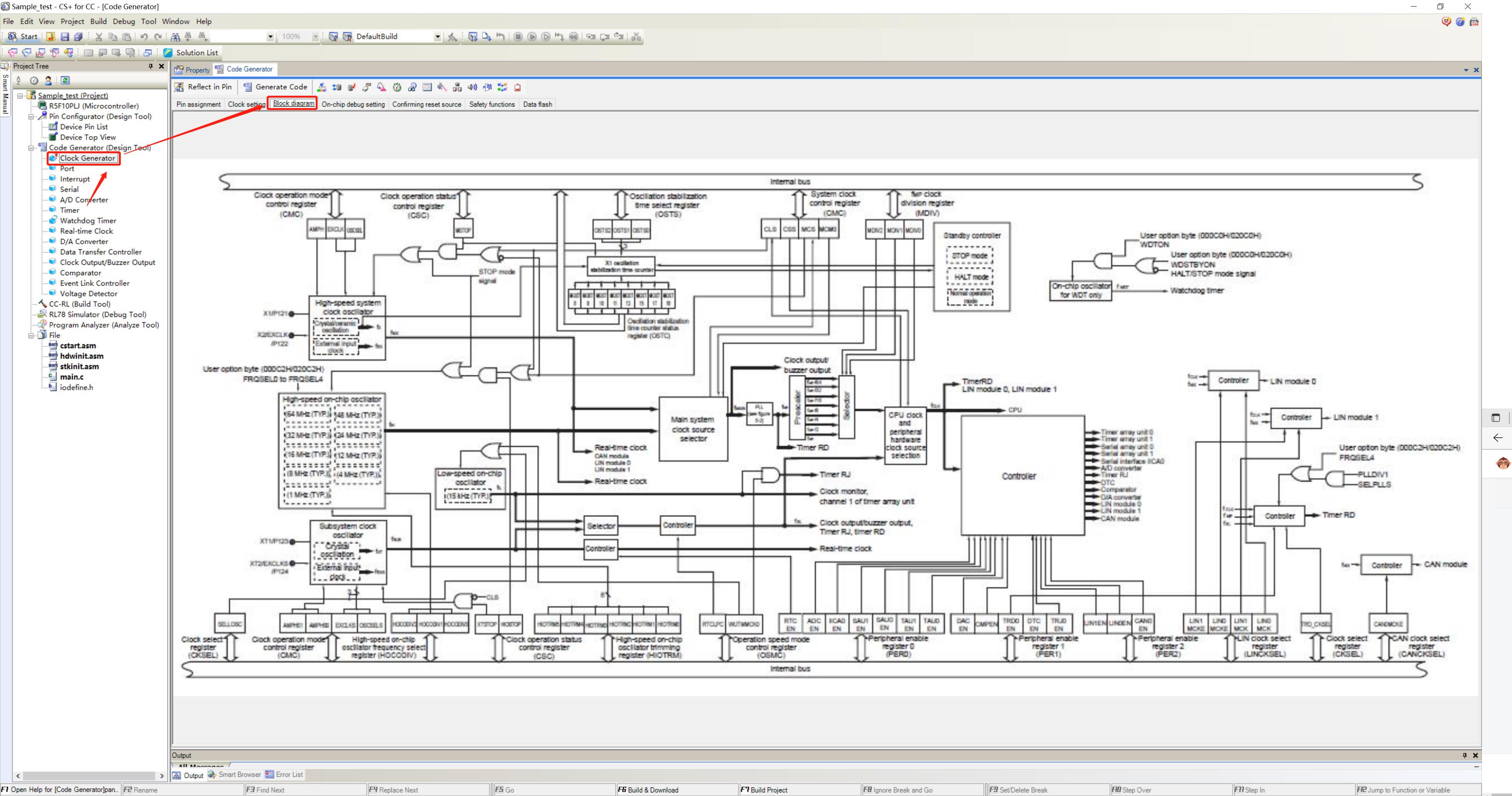Click the Voltage Detector battery icon
The image size is (1512, 796).
pos(518,87)
